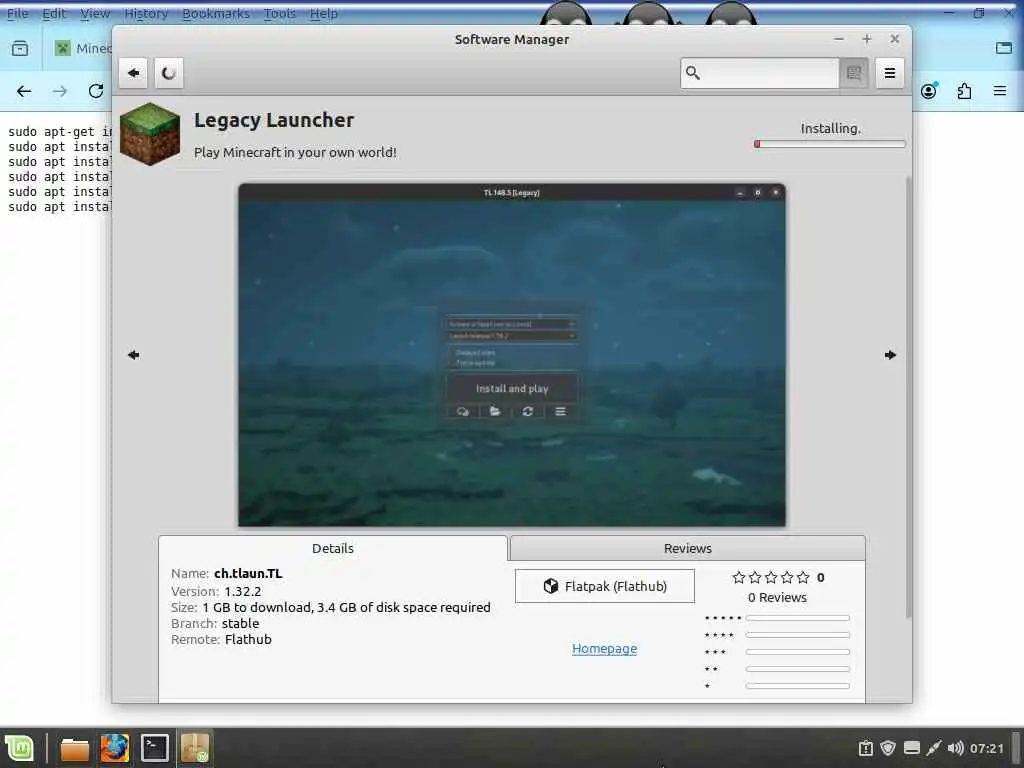Image resolution: width=1024 pixels, height=768 pixels.
Task: Open the shield update manager tray icon
Action: point(888,748)
